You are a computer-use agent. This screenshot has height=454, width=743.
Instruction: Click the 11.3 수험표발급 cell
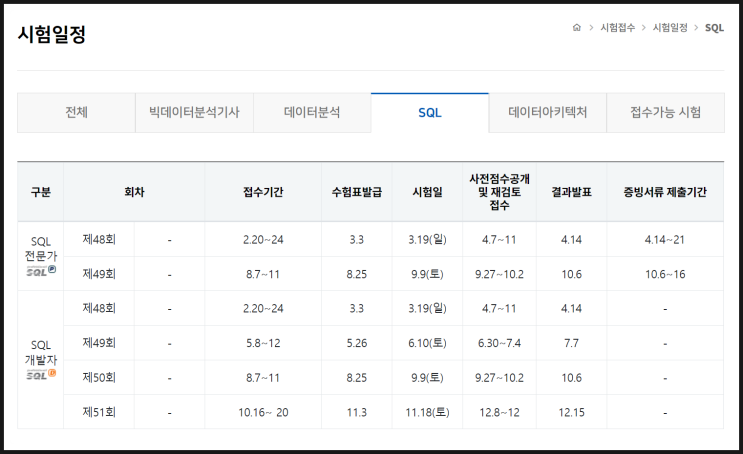(357, 412)
